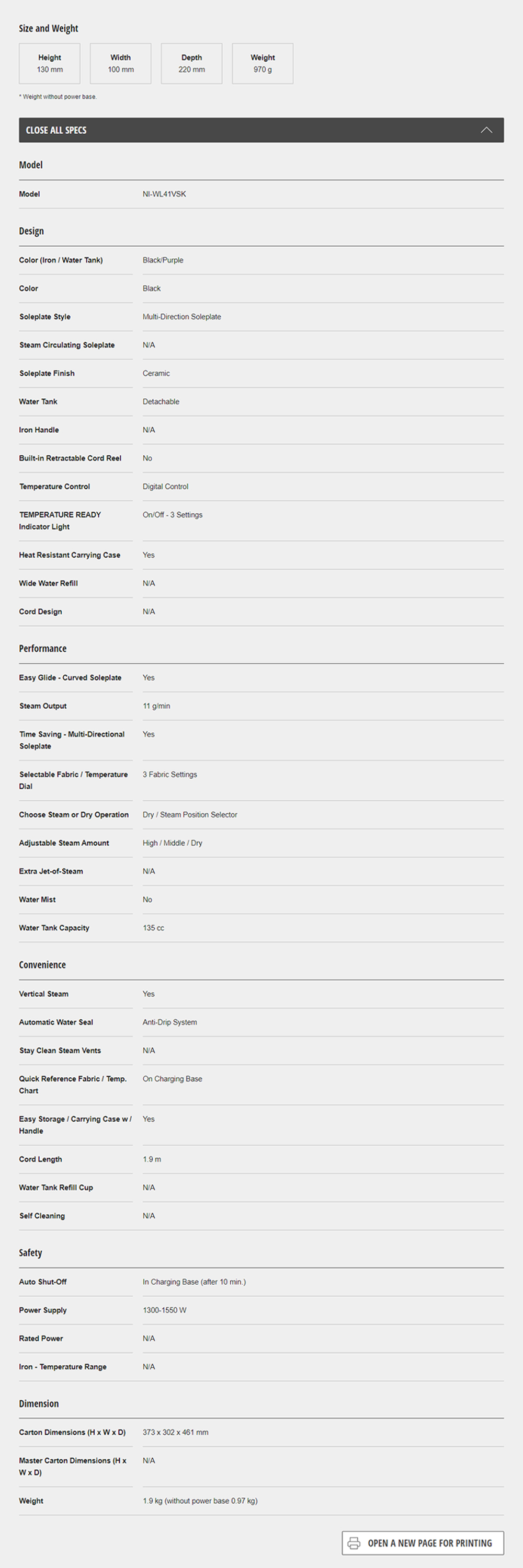
Task: Click the Weight 970 g box
Action: point(263,63)
